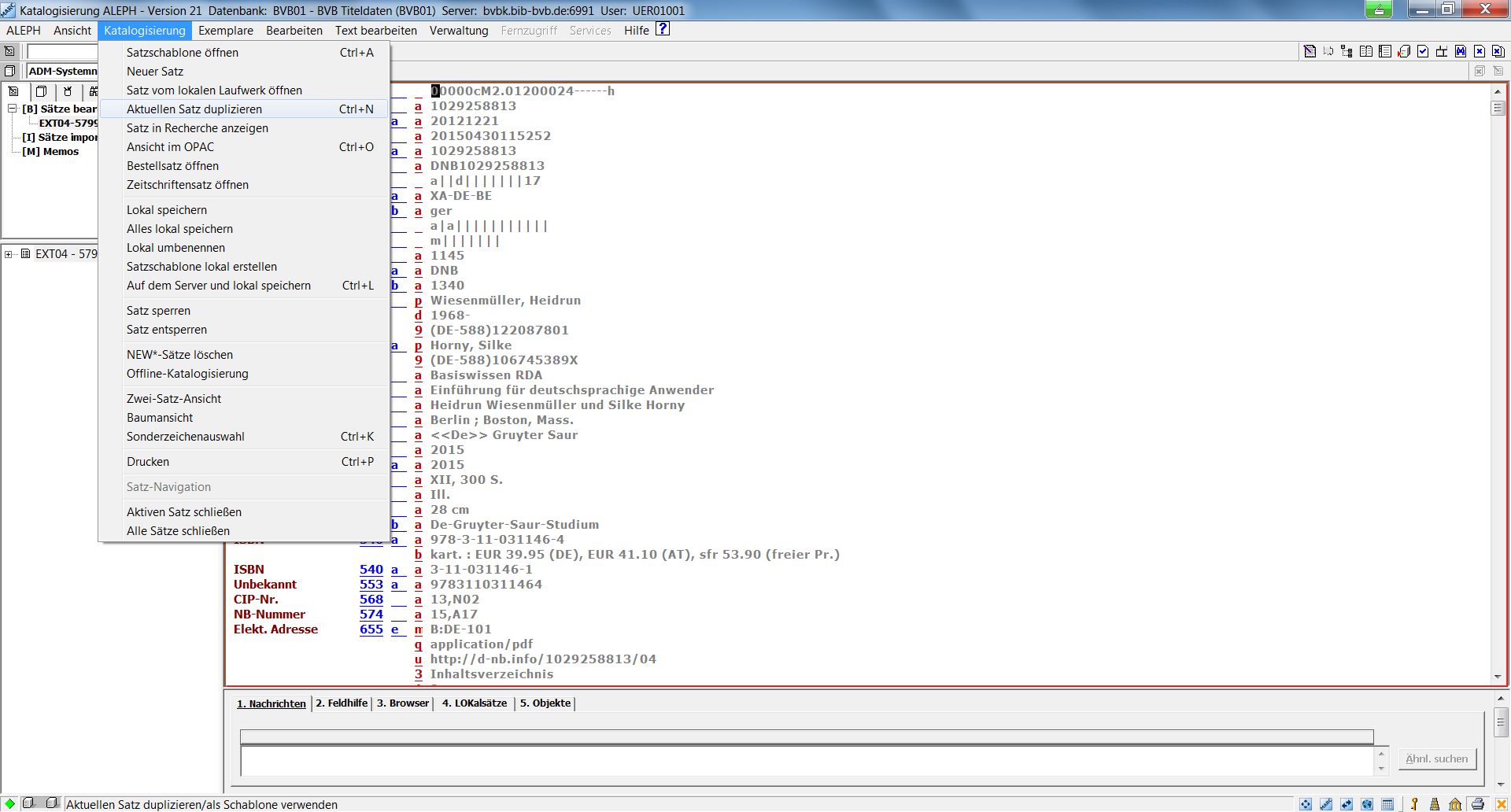The image size is (1511, 812).
Task: Click the server save icon in top toolbar
Action: pyautogui.click(x=1404, y=51)
